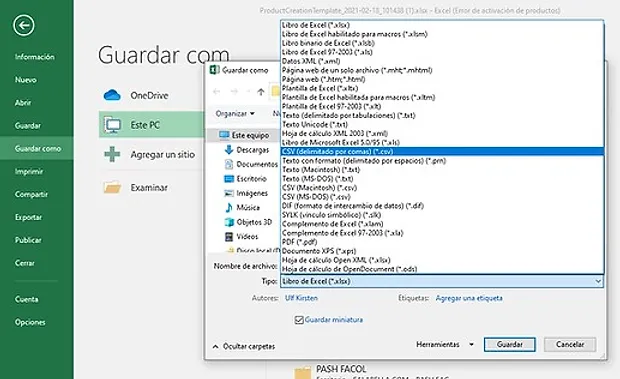Open the Exportar menu item
Screen dimensions: 620x379
(x=28, y=217)
